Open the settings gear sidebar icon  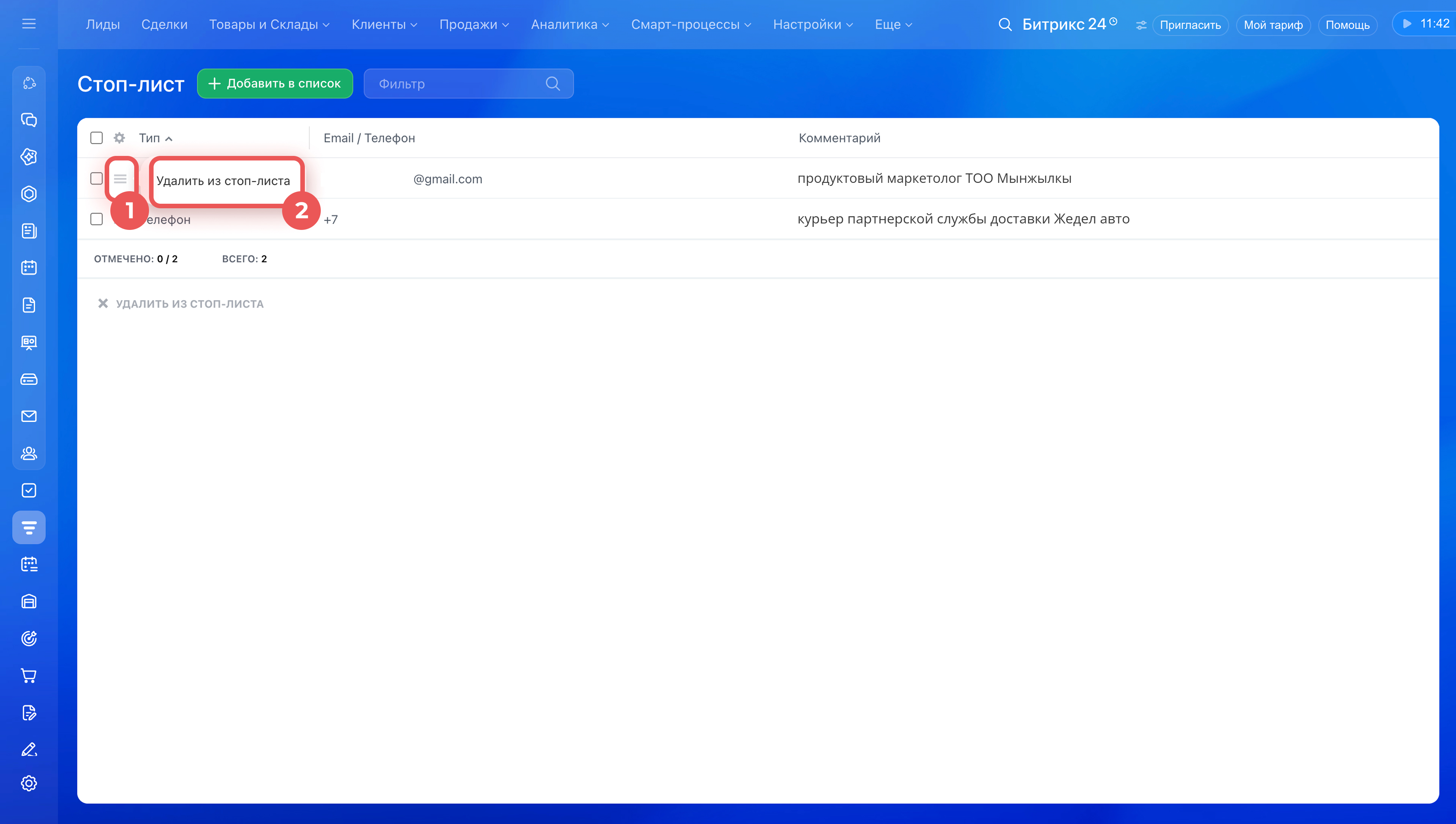[29, 783]
